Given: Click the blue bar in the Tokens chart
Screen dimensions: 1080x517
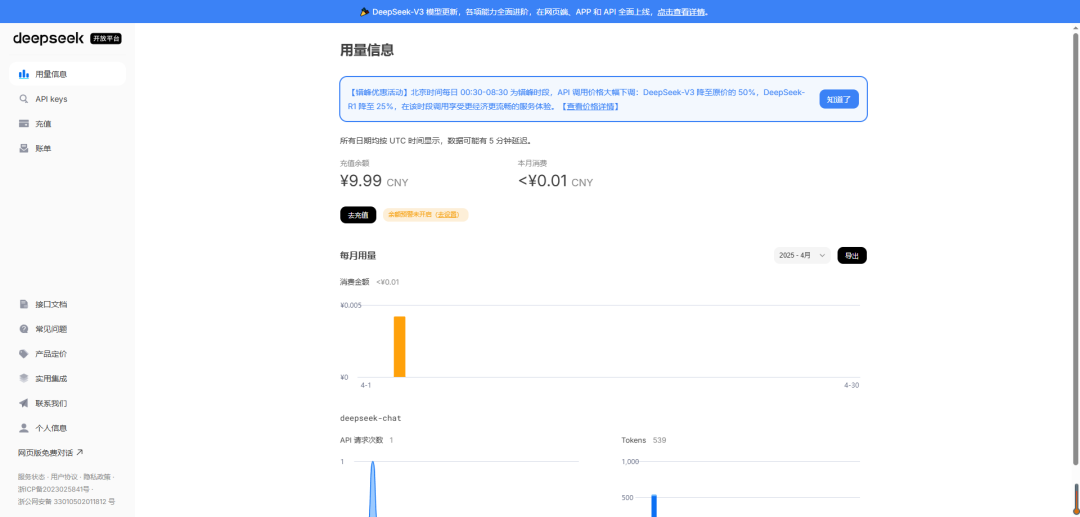Looking at the screenshot, I should click(x=654, y=506).
